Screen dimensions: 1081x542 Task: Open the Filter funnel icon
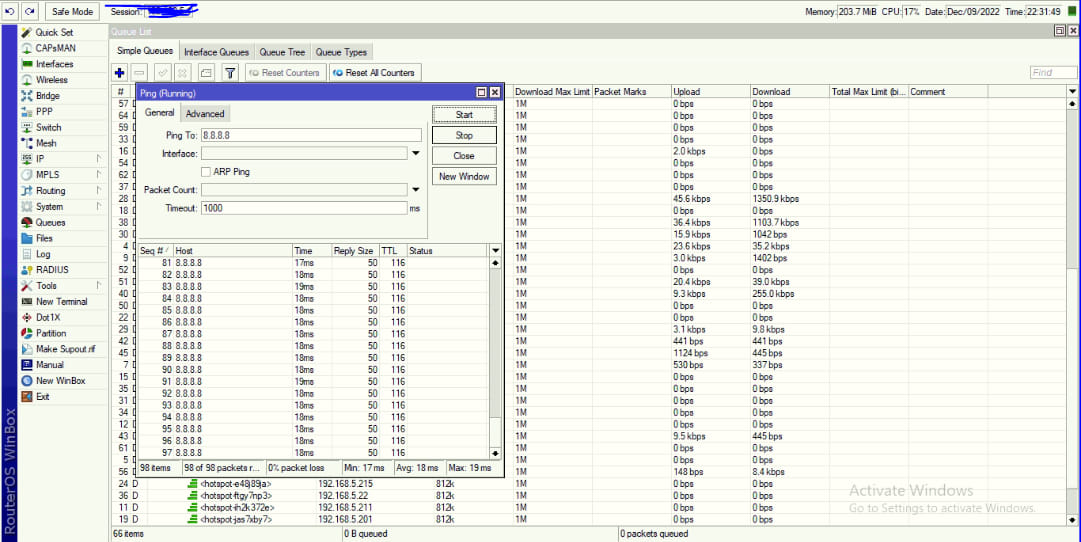click(230, 72)
